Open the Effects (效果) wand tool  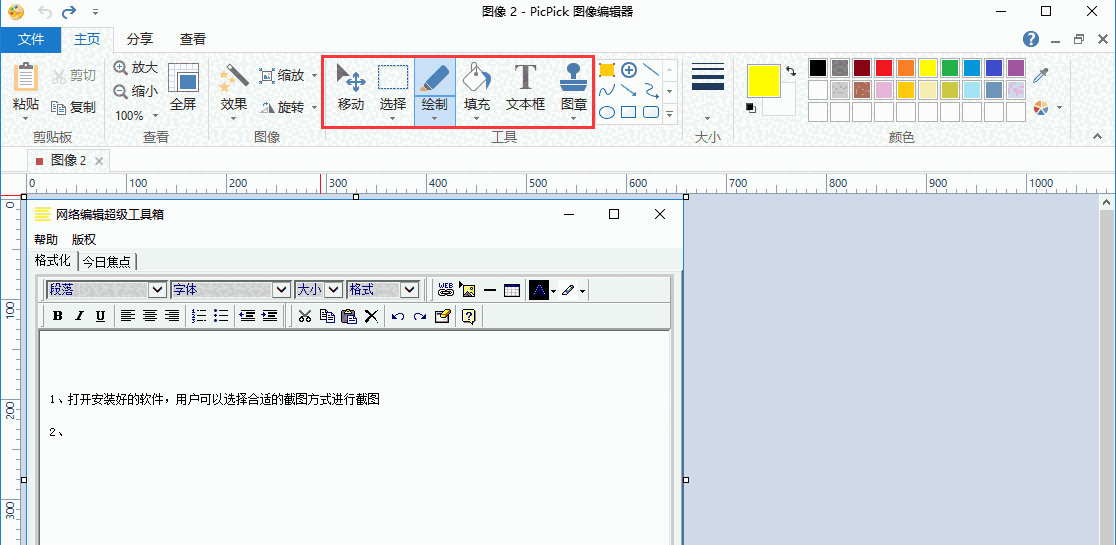233,78
